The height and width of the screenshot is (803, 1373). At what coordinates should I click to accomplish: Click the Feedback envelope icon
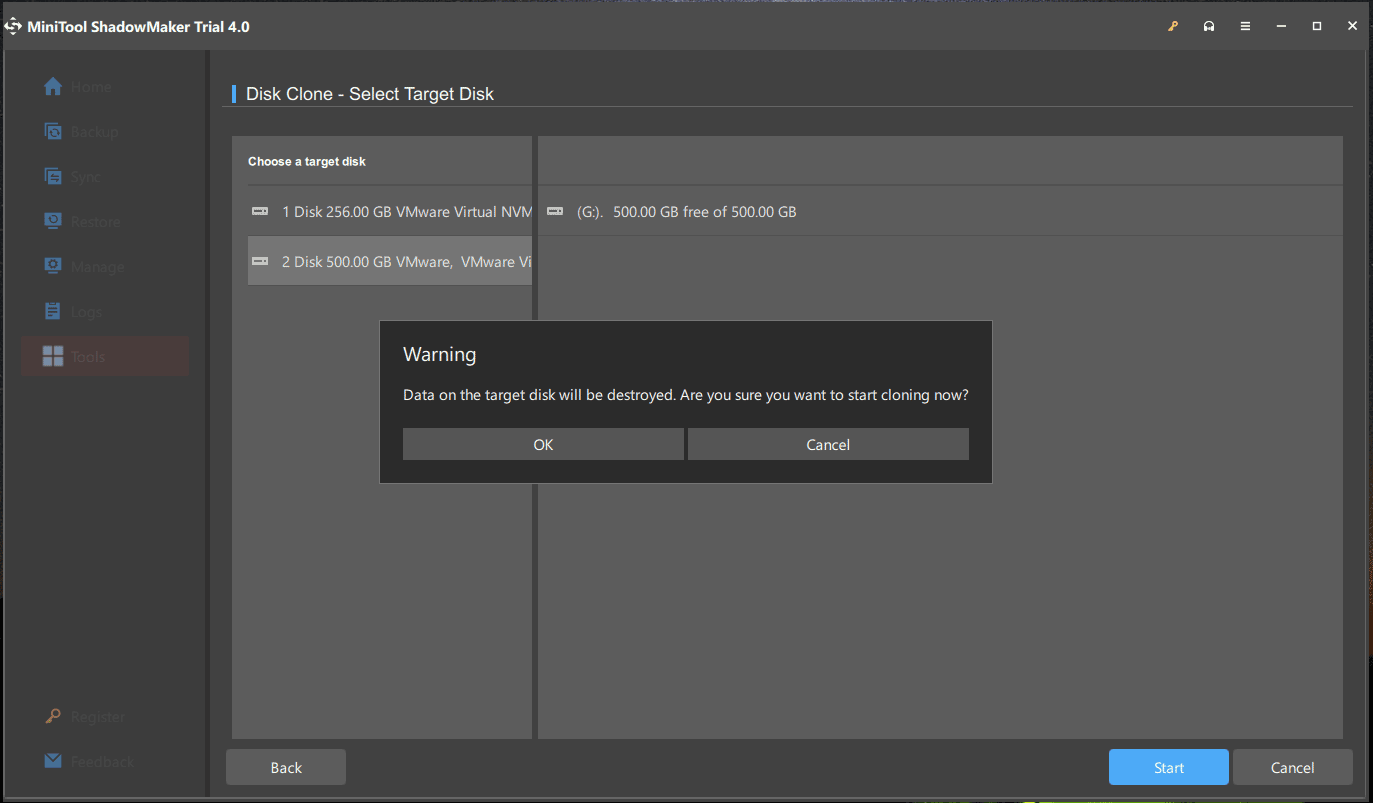(54, 761)
